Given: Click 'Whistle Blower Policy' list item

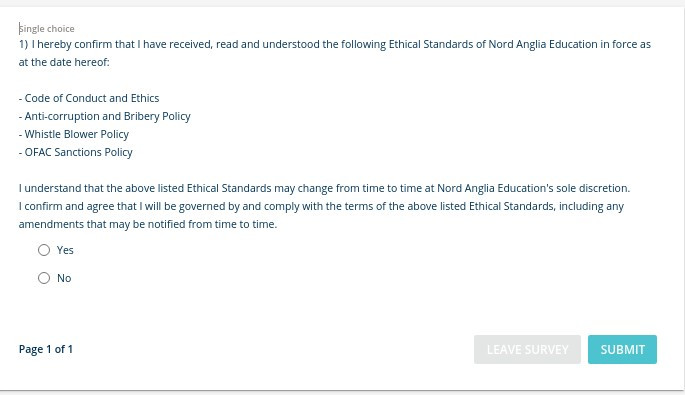Looking at the screenshot, I should coord(74,134).
